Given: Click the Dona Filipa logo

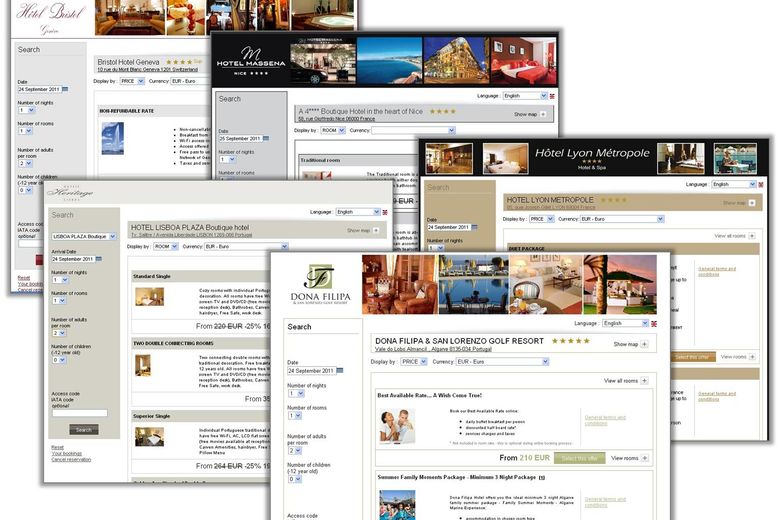Looking at the screenshot, I should tap(320, 285).
